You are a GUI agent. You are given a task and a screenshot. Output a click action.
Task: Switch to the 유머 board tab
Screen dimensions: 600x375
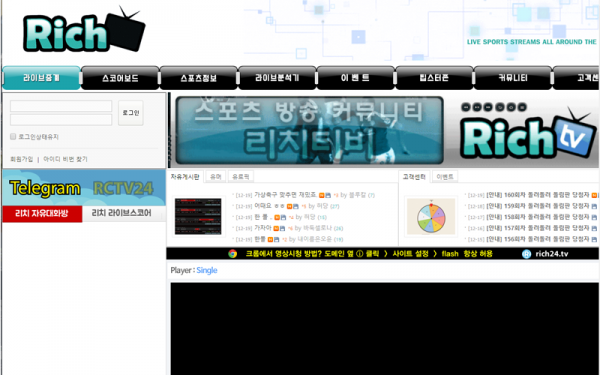tap(215, 176)
